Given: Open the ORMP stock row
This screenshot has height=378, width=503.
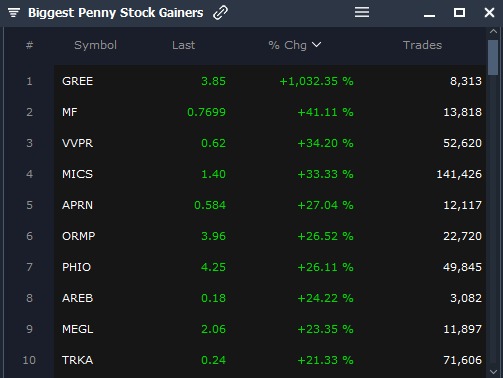Looking at the screenshot, I should click(270, 236).
